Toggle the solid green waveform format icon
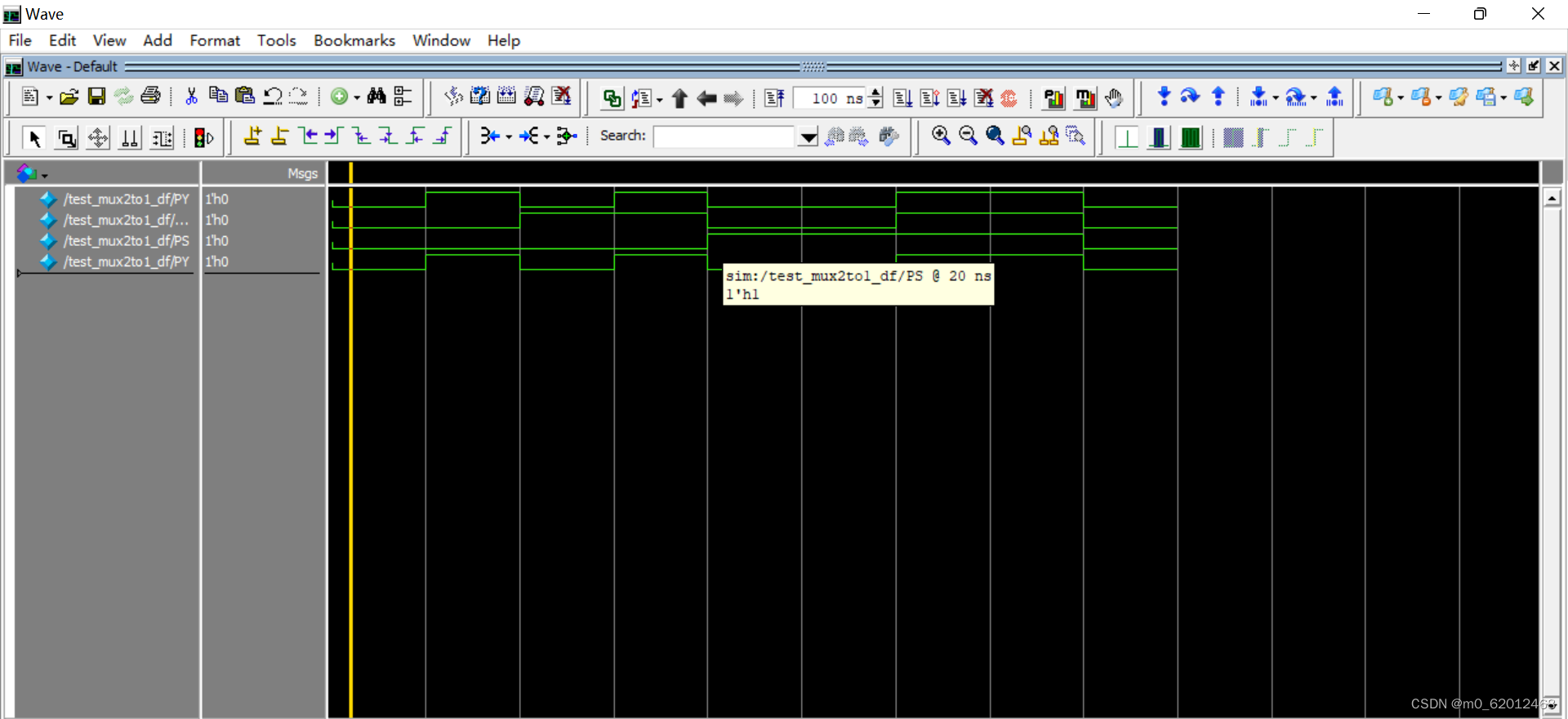1568x719 pixels. [x=1191, y=137]
